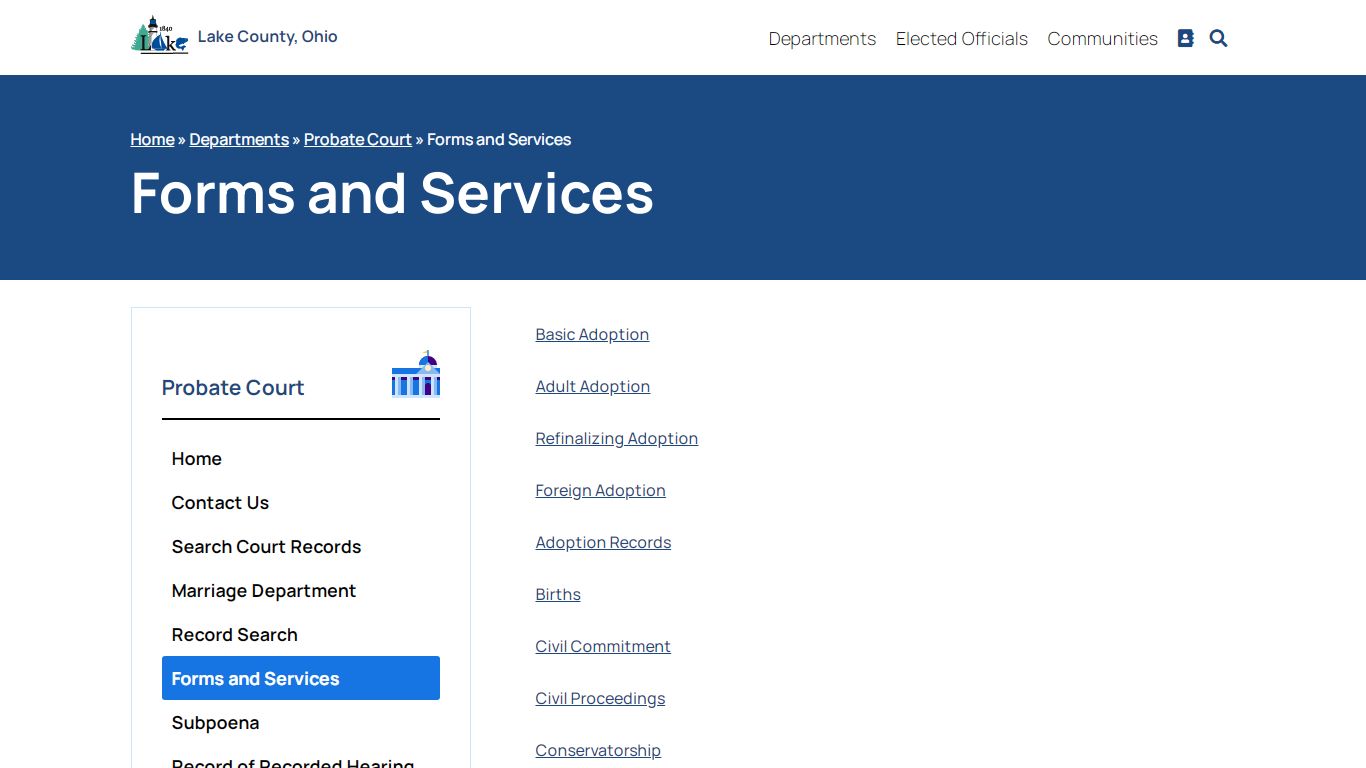
Task: Click the Civil Commitment link
Action: point(603,646)
